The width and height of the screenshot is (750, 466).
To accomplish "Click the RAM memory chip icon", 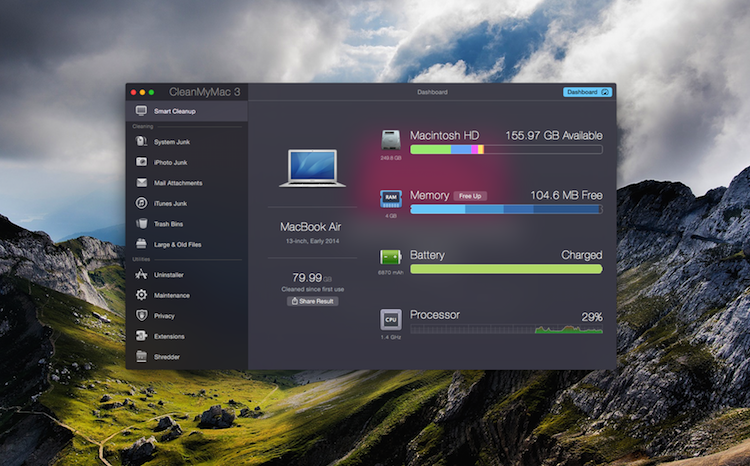I will click(x=391, y=199).
